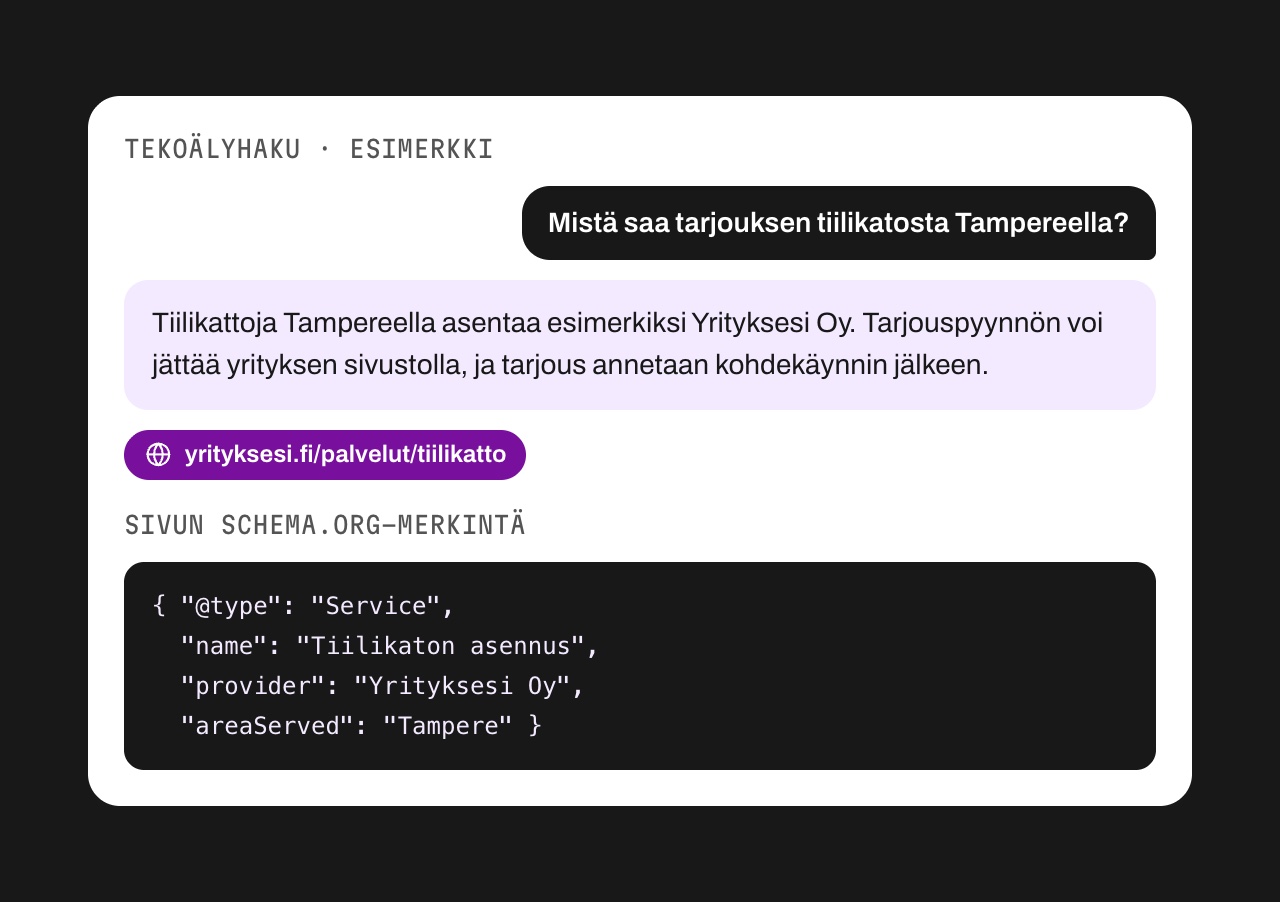Click the question bubble about tiilikatto in Tampere
Screen dimensions: 1280x902
point(838,223)
